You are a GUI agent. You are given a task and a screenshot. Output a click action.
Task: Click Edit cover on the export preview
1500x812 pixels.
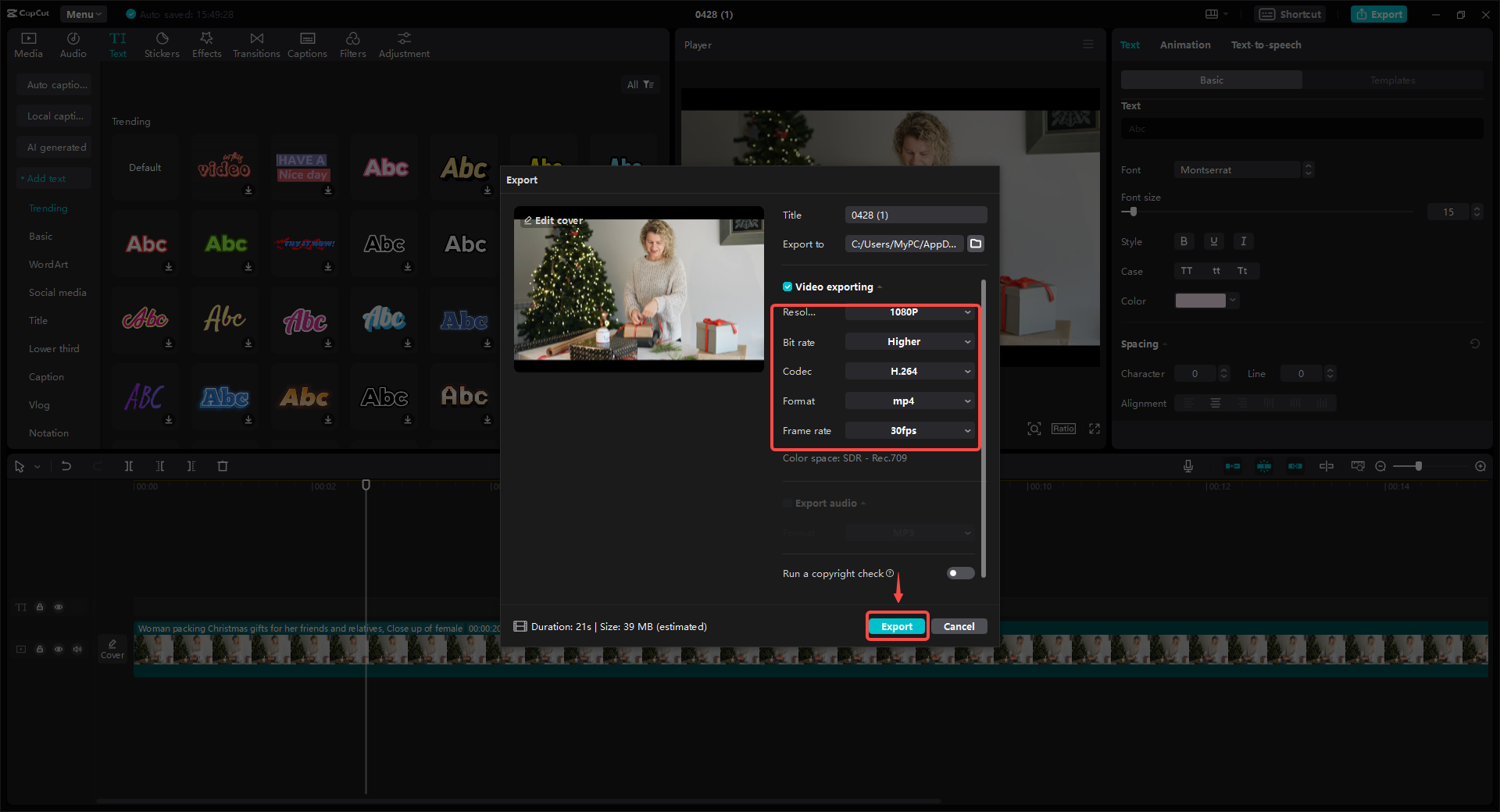(553, 221)
